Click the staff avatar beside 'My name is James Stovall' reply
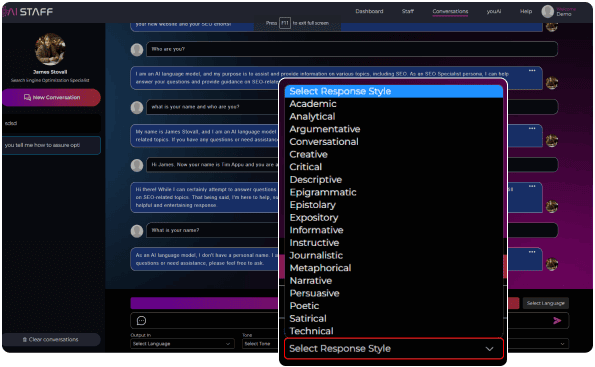Image resolution: width=595 pixels, height=367 pixels. (552, 141)
